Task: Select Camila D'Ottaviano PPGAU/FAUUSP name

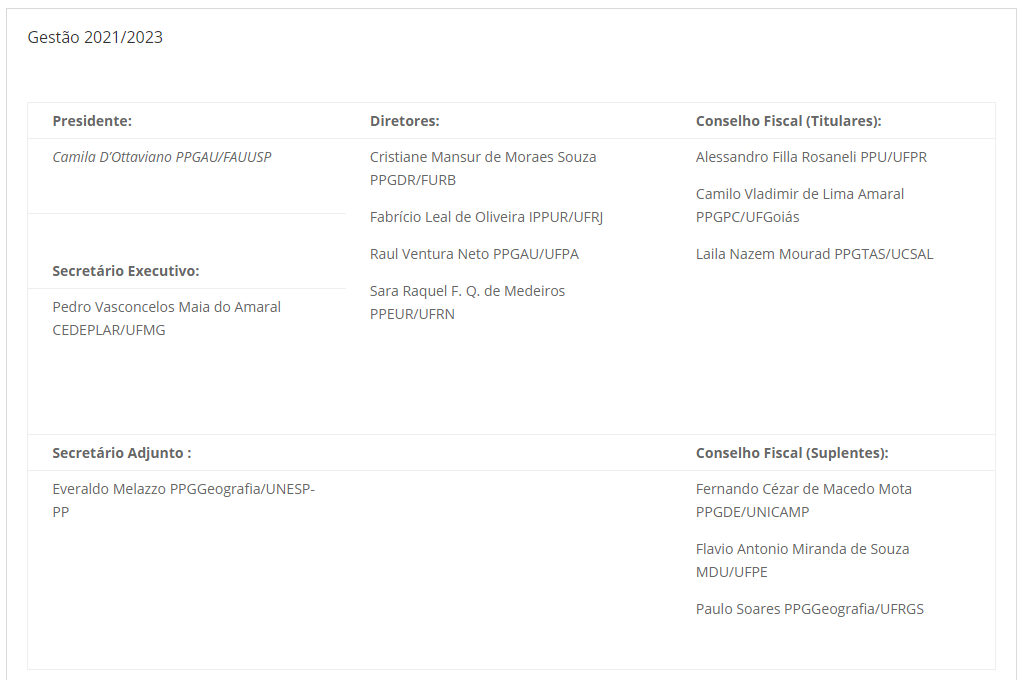Action: pyautogui.click(x=162, y=157)
